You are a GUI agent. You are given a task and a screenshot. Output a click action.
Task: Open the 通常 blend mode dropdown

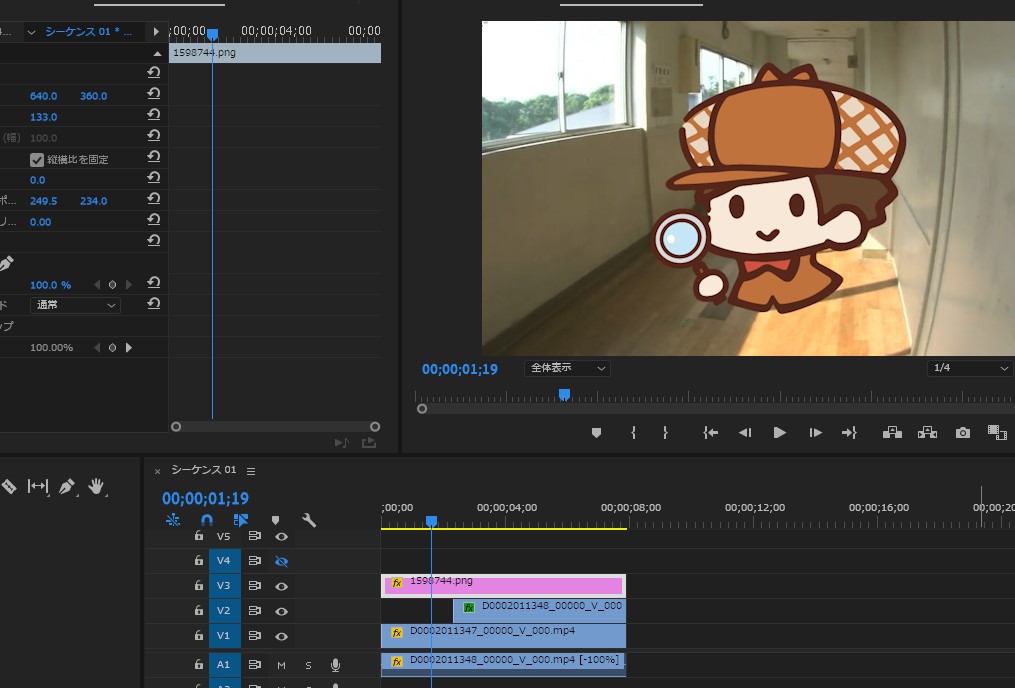[74, 304]
